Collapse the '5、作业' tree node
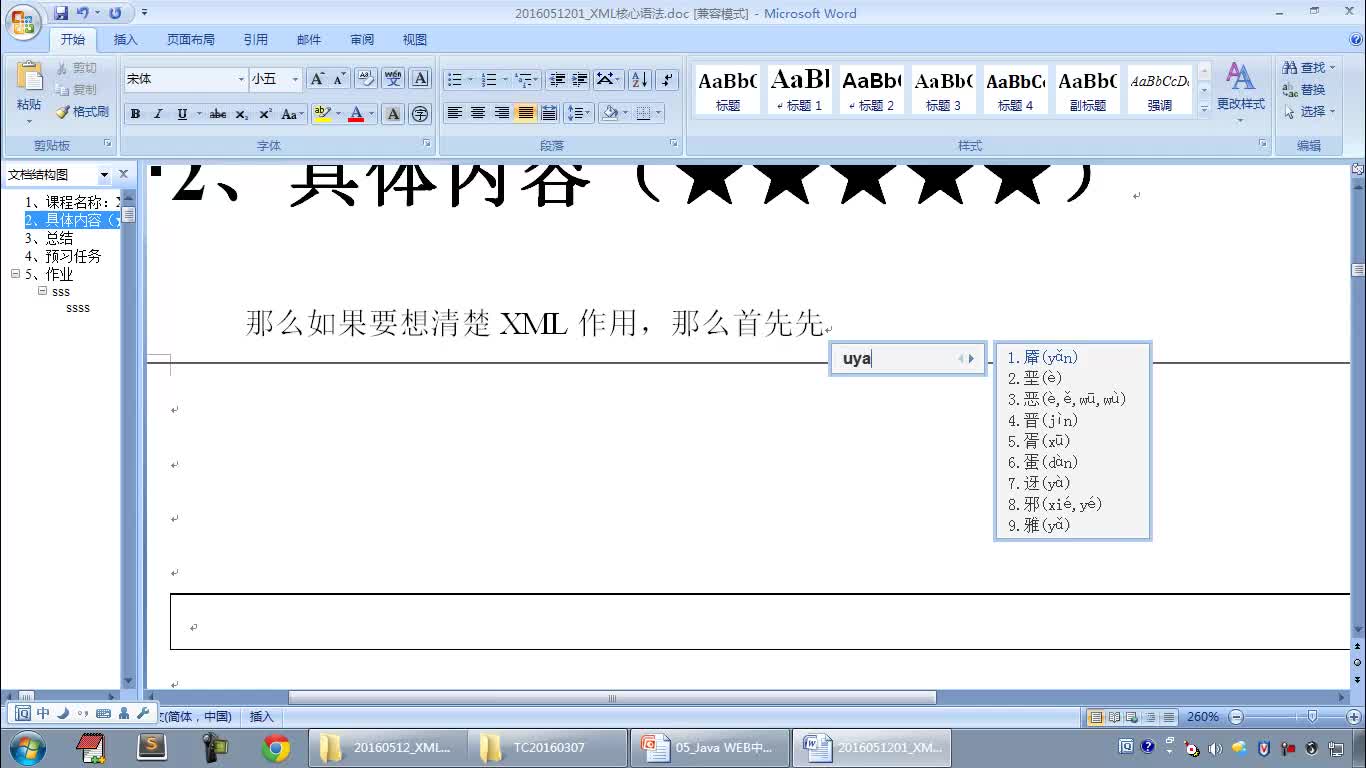The image size is (1366, 768). 16,274
